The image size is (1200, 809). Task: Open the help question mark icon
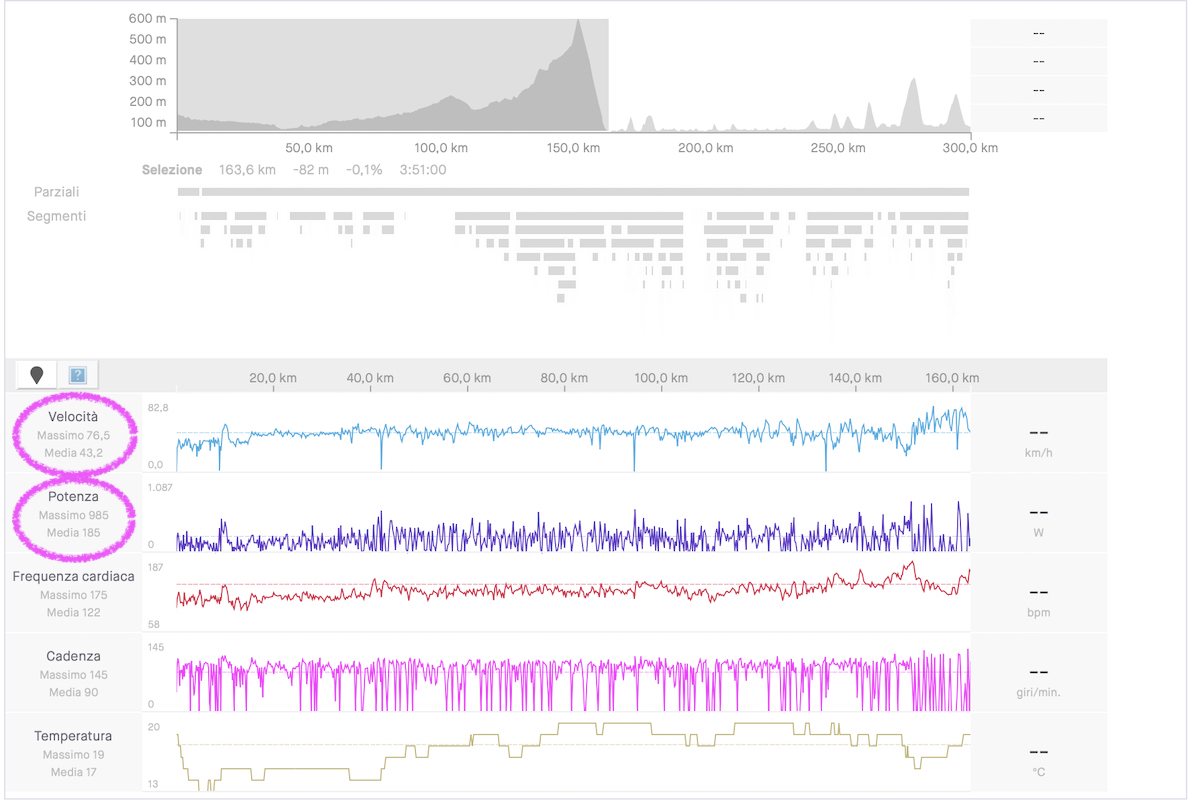tap(77, 375)
